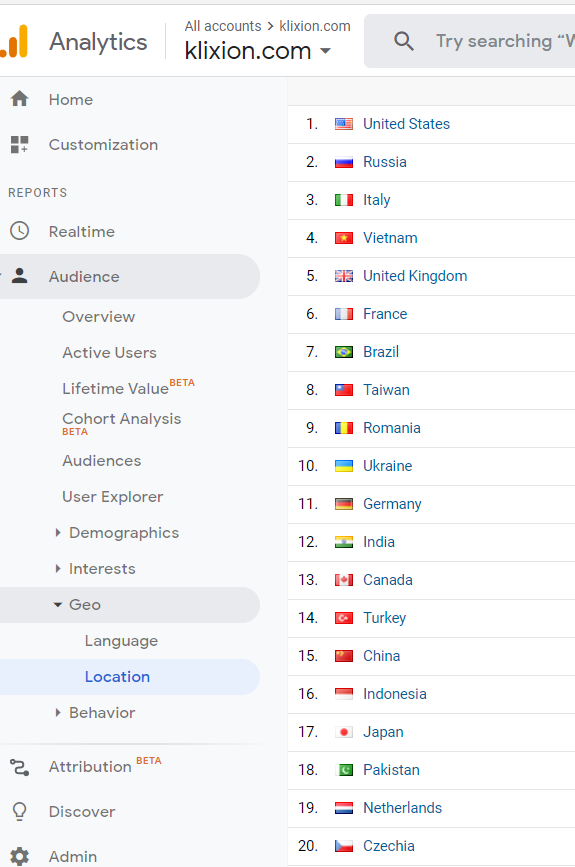
Task: Open the Netherlands country link
Action: pyautogui.click(x=402, y=808)
